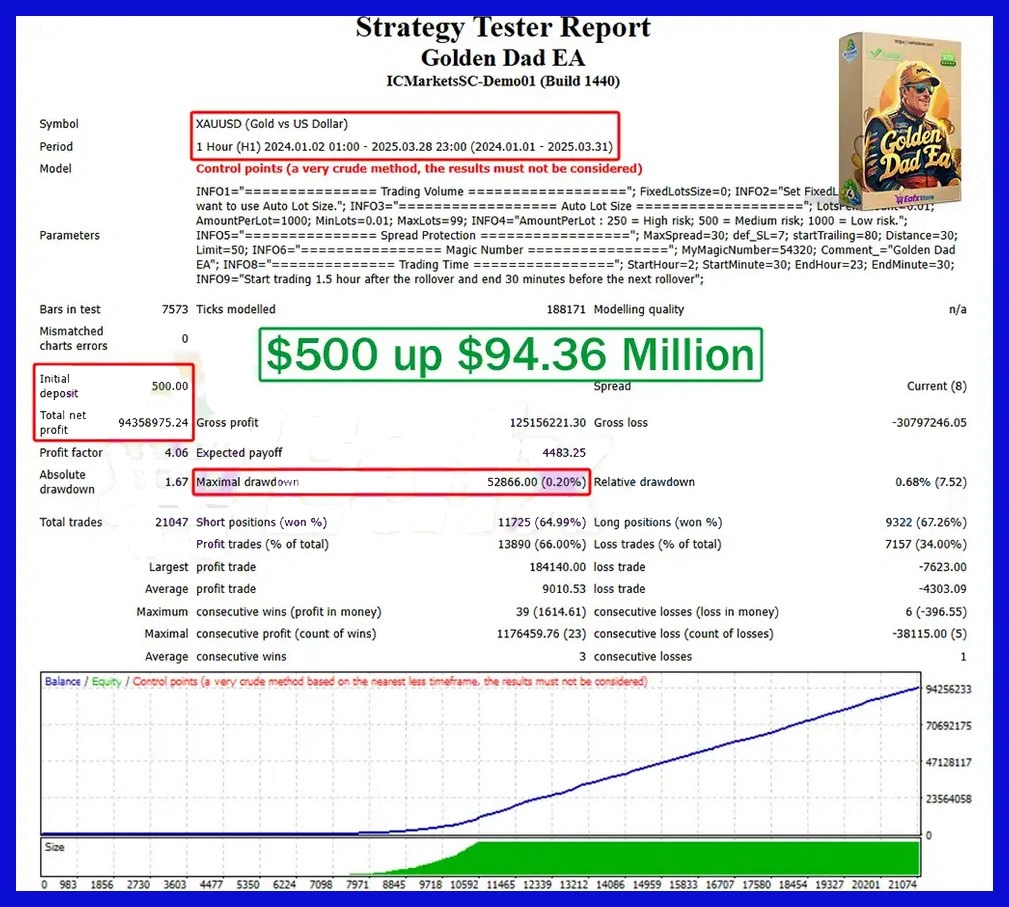Image resolution: width=1009 pixels, height=907 pixels.
Task: Click the "Golden Dad EA" heading text
Action: point(503,57)
